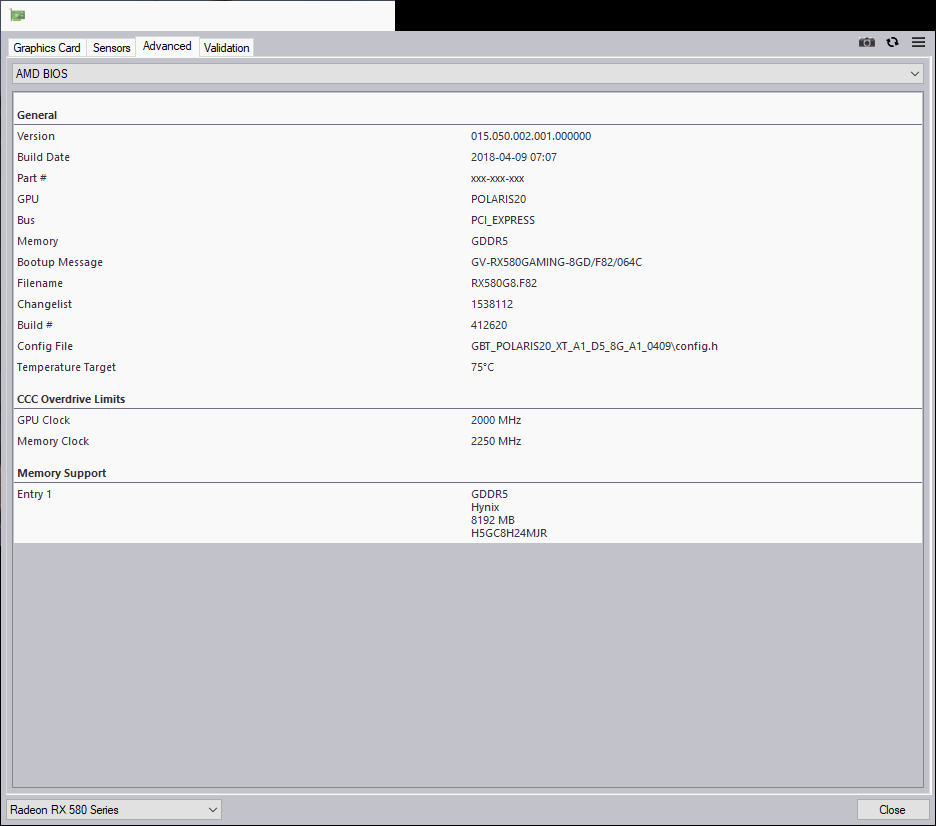Viewport: 936px width, 826px height.
Task: Open the Radeon RX 580 Series dropdown
Action: (113, 810)
